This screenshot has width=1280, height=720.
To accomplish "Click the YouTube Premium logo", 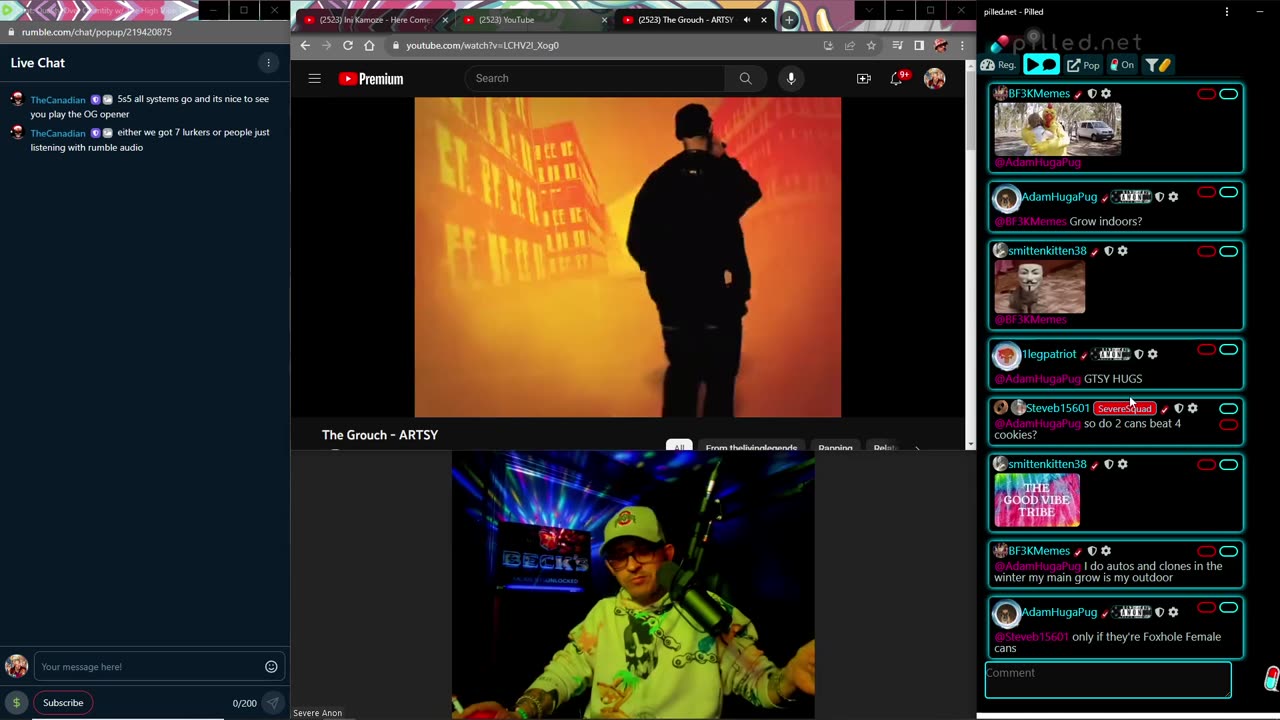I will (371, 79).
